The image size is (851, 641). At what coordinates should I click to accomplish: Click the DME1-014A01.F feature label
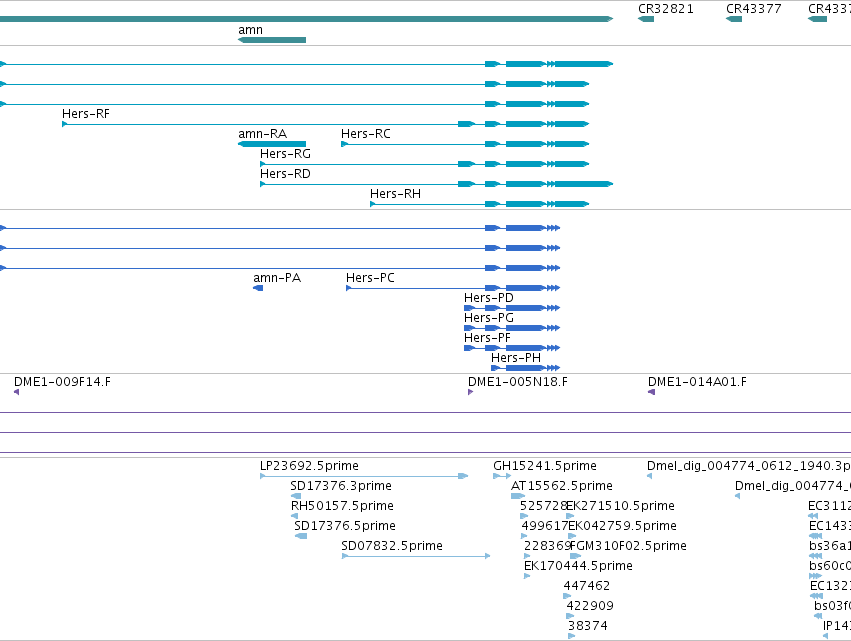point(697,382)
